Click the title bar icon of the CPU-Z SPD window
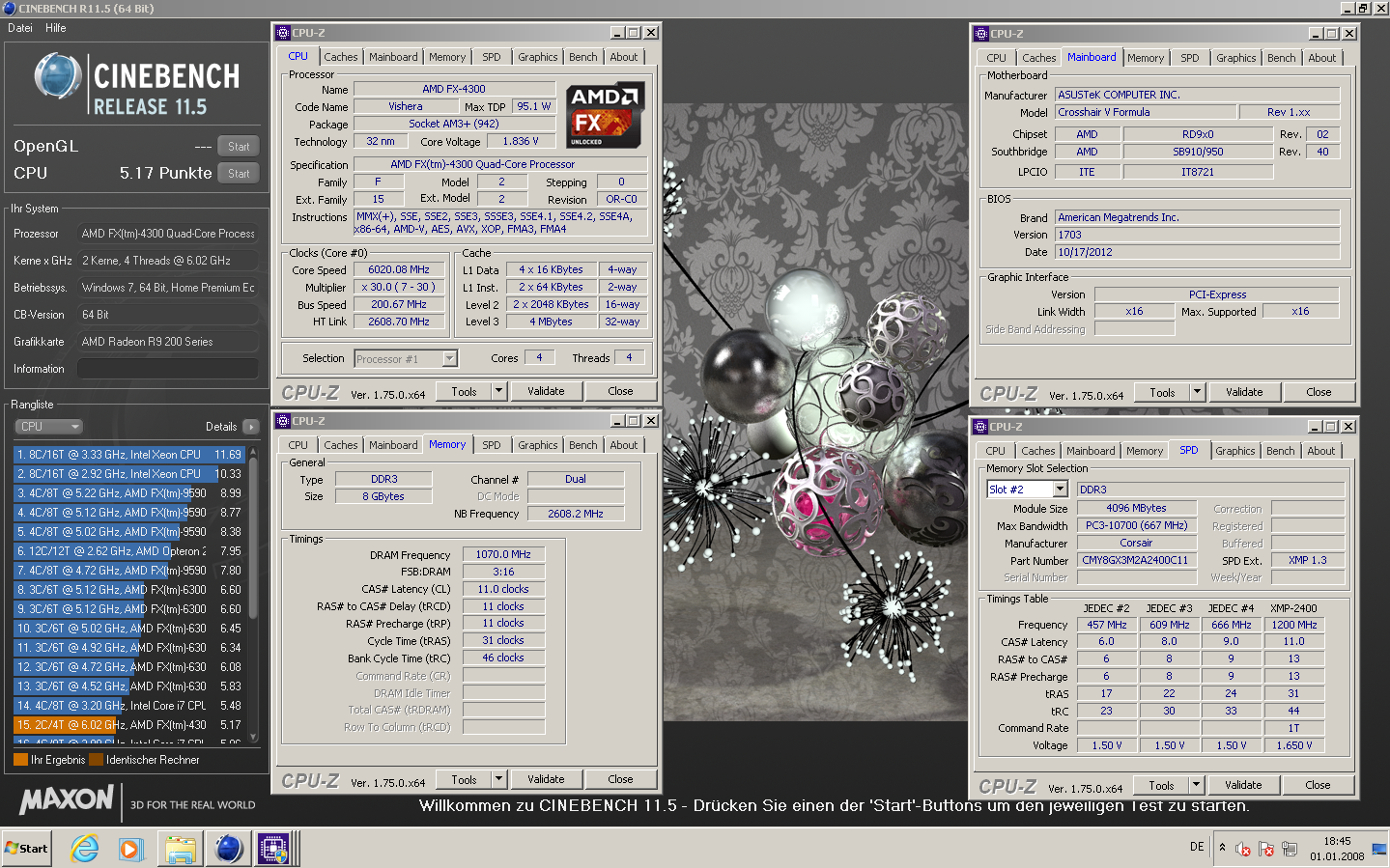This screenshot has width=1390, height=868. click(980, 427)
